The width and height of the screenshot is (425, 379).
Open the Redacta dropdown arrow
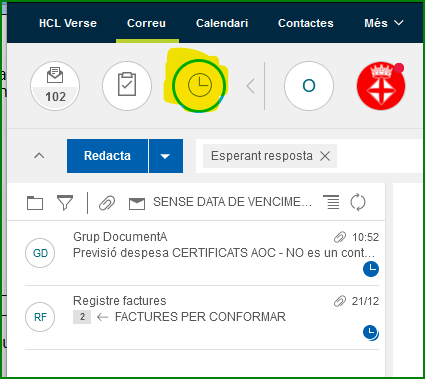pyautogui.click(x=166, y=156)
